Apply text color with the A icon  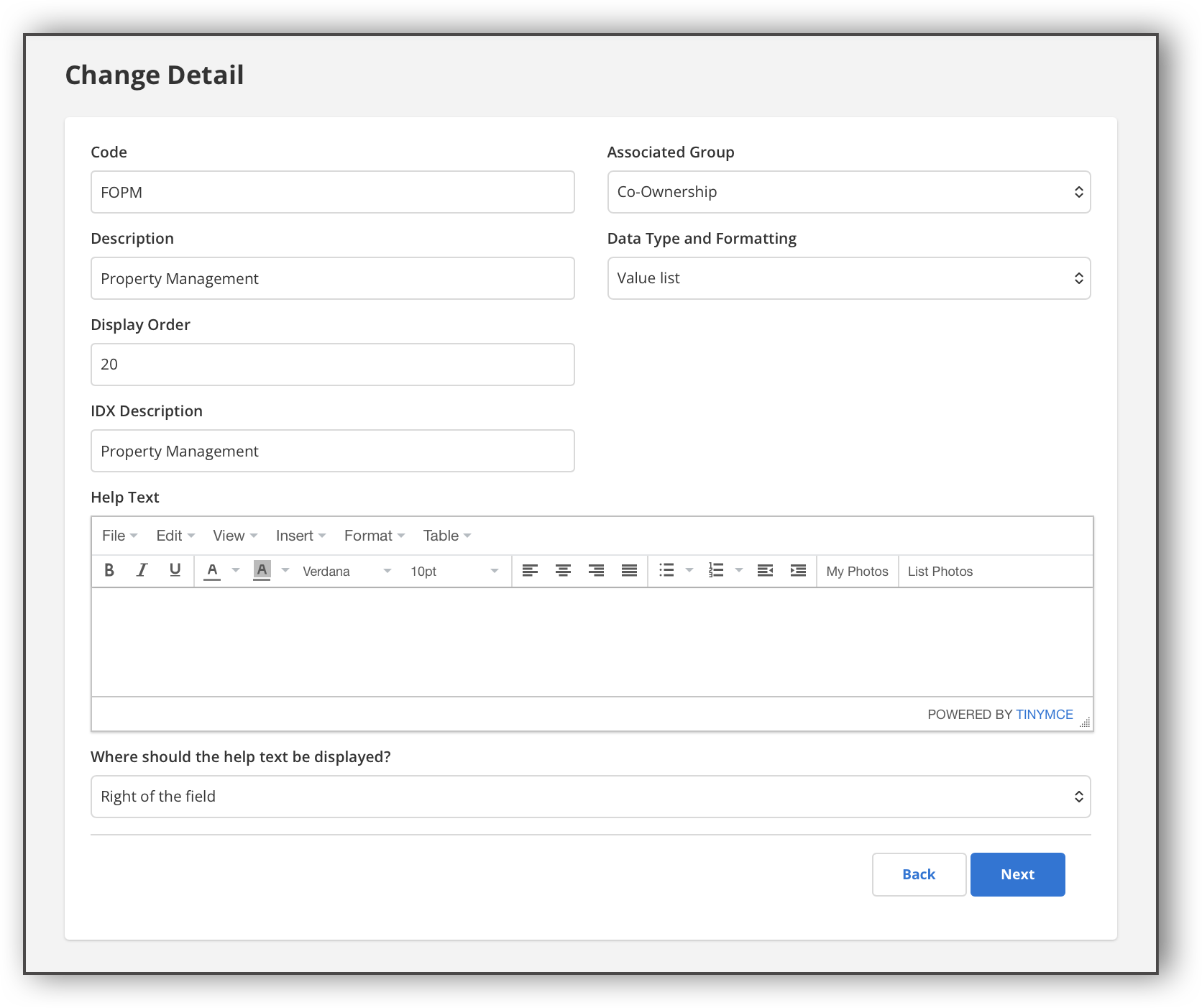[212, 571]
